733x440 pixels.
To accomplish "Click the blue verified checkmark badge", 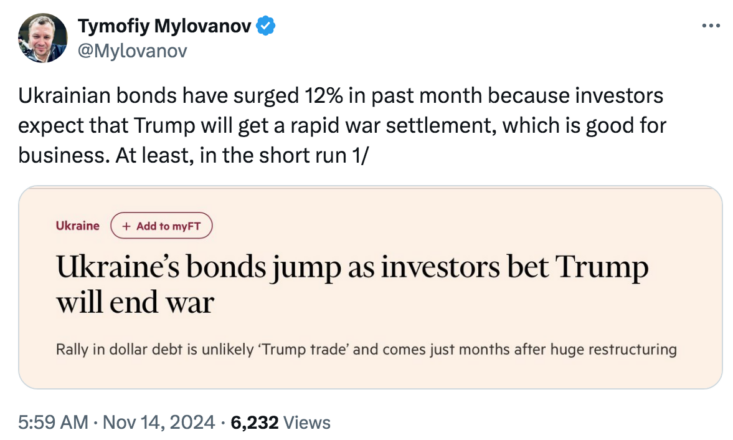I will tap(266, 26).
